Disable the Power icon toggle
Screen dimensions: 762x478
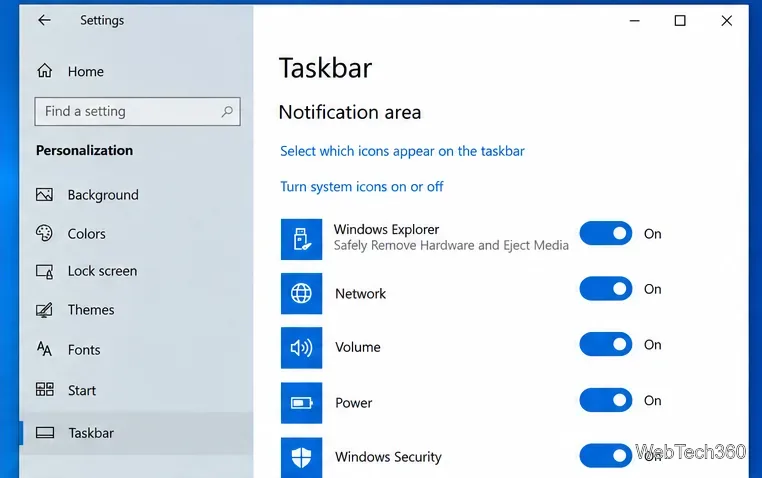click(606, 400)
